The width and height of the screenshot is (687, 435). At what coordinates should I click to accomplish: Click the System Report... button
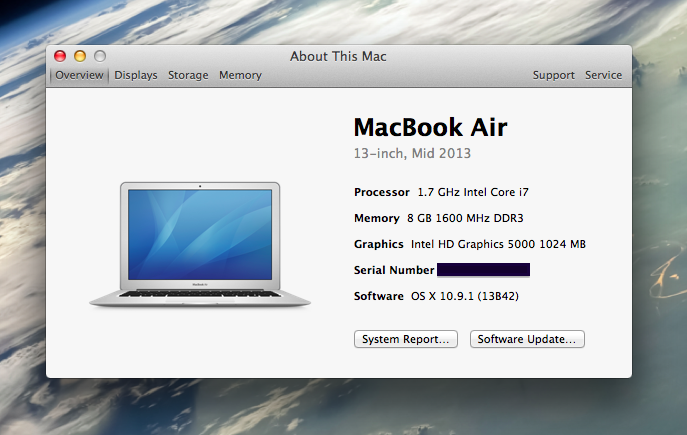click(406, 339)
